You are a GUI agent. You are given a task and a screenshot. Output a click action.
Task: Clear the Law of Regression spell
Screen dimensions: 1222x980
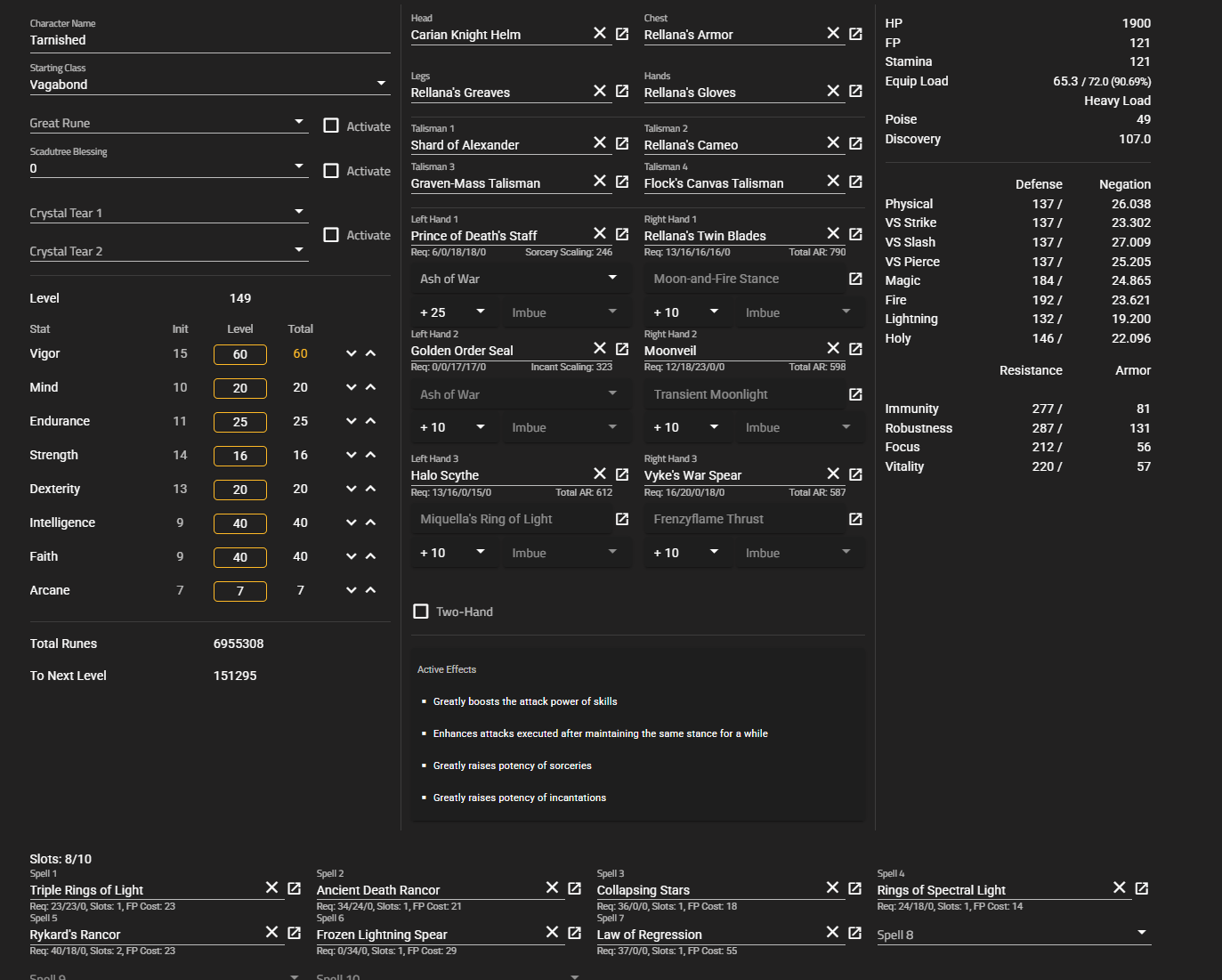tap(833, 932)
